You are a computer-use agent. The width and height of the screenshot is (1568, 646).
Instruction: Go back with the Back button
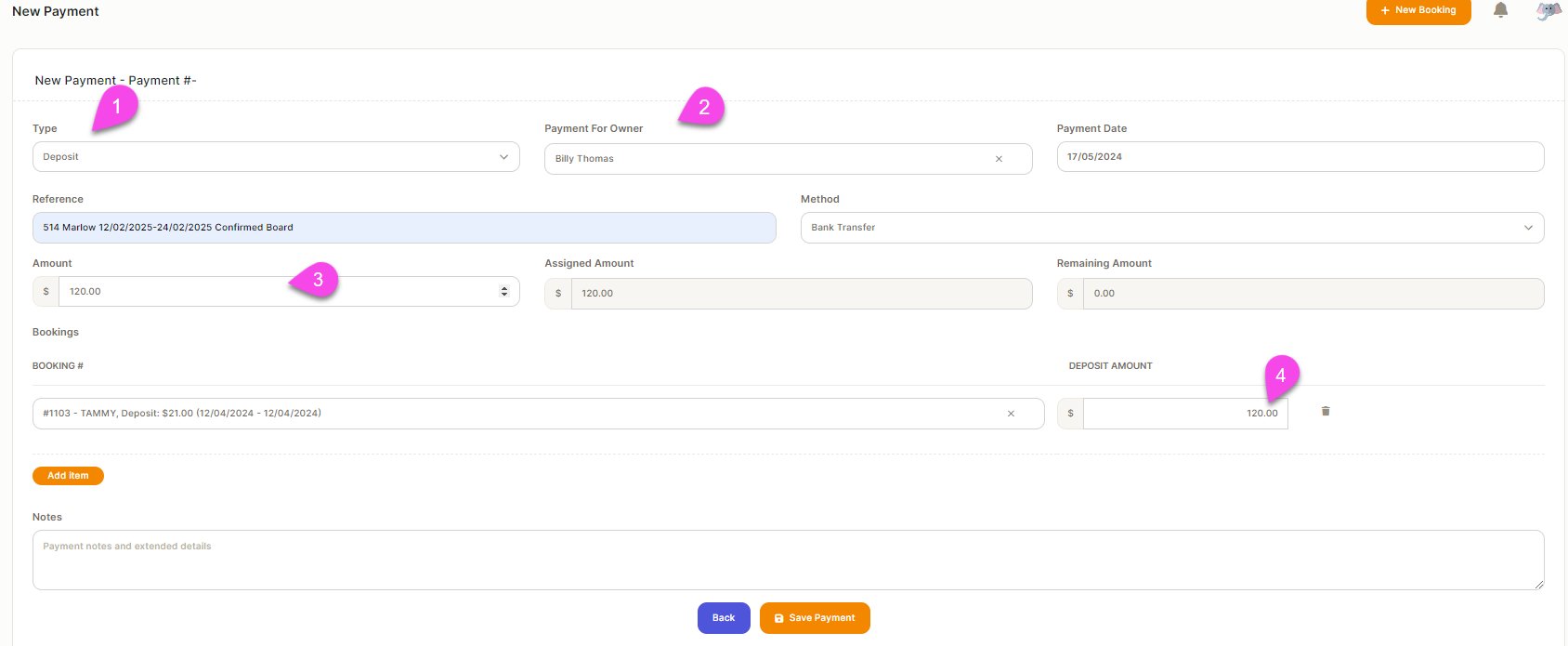click(x=724, y=618)
